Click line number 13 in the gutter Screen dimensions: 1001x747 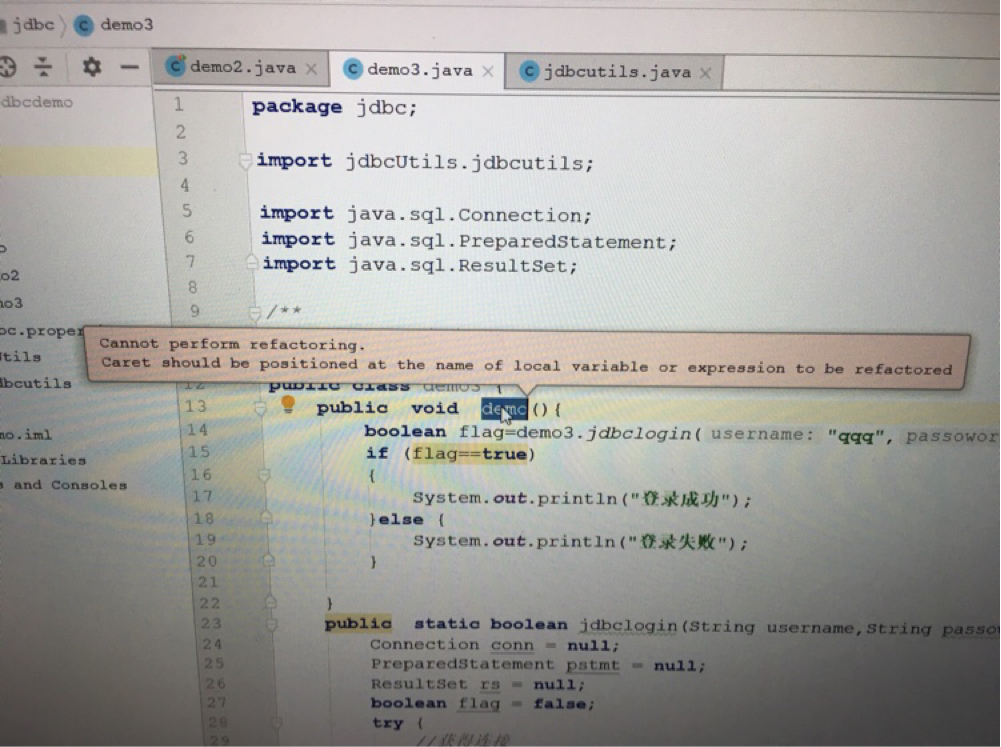click(x=196, y=406)
